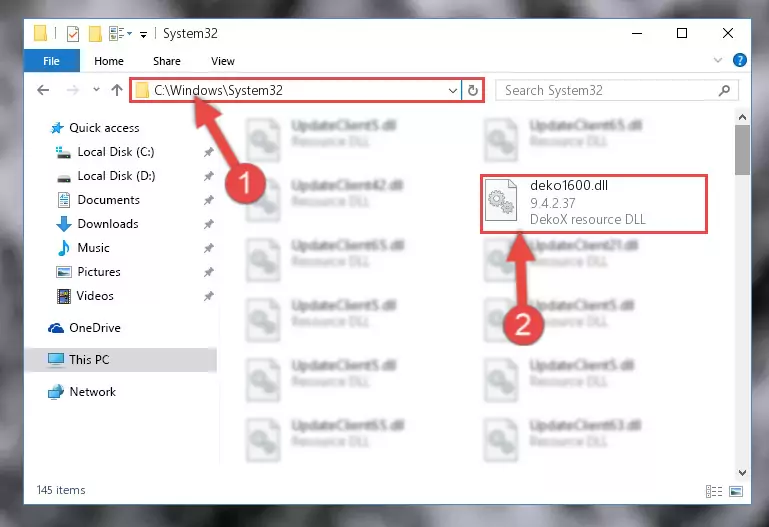Click pin icon next to Videos

click(209, 296)
